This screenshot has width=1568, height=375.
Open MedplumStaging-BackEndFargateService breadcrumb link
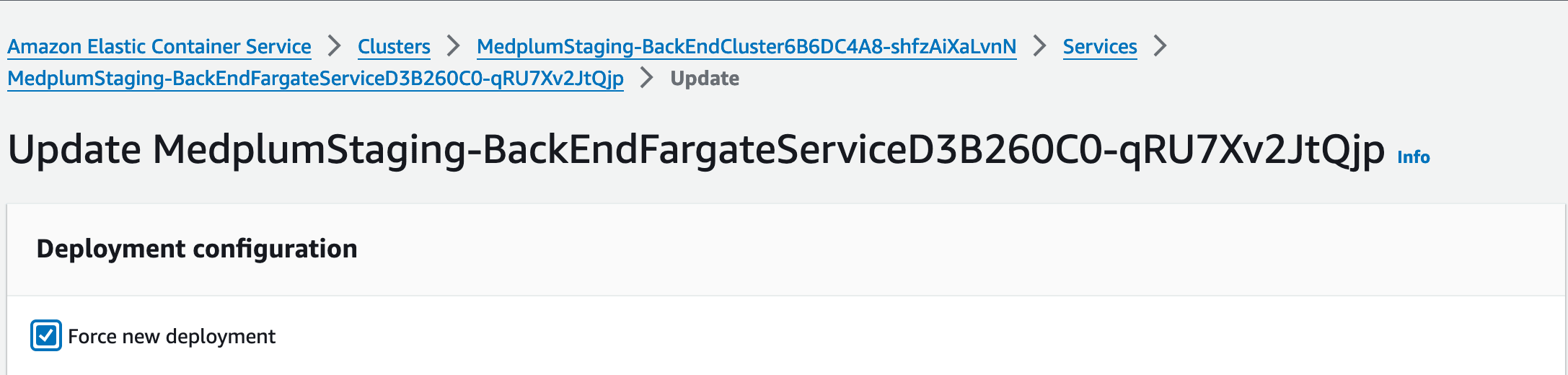(x=315, y=79)
